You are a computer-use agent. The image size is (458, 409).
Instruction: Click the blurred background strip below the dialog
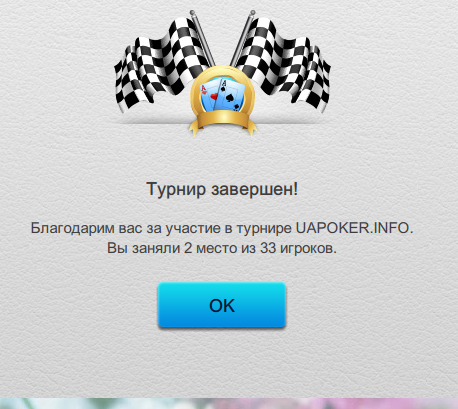pos(229,403)
